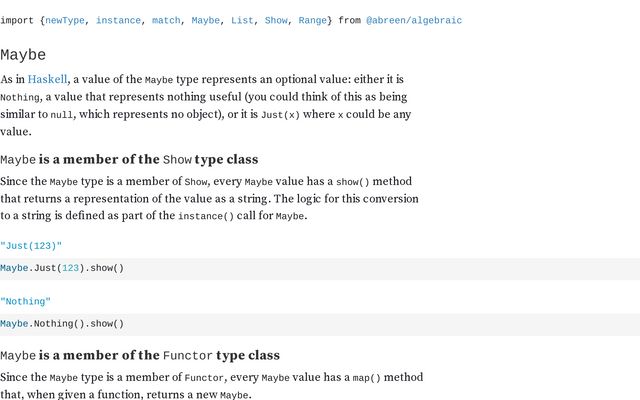640x400 pixels.
Task: Click the "Nothing" output value
Action: 25,302
